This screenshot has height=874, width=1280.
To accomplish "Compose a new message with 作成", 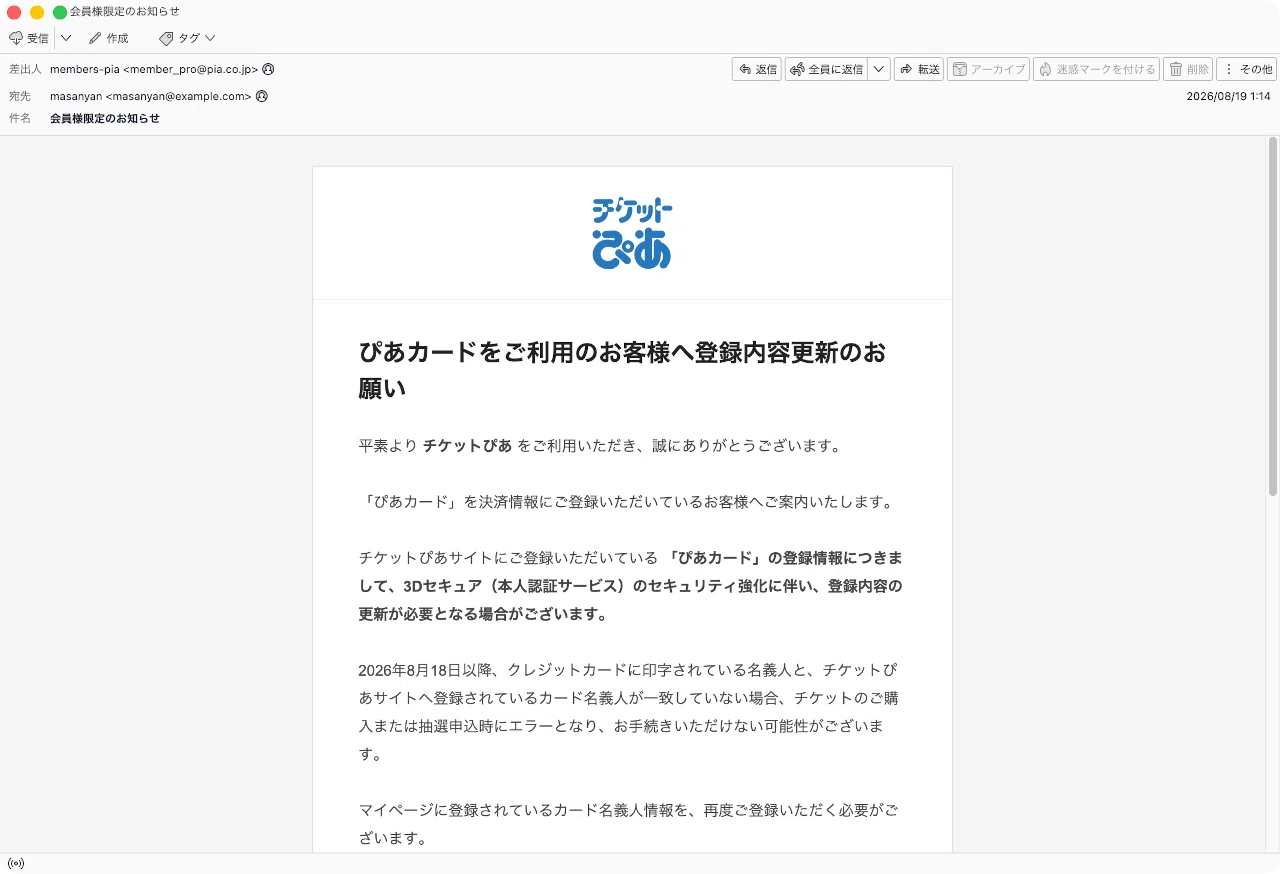I will click(x=109, y=38).
